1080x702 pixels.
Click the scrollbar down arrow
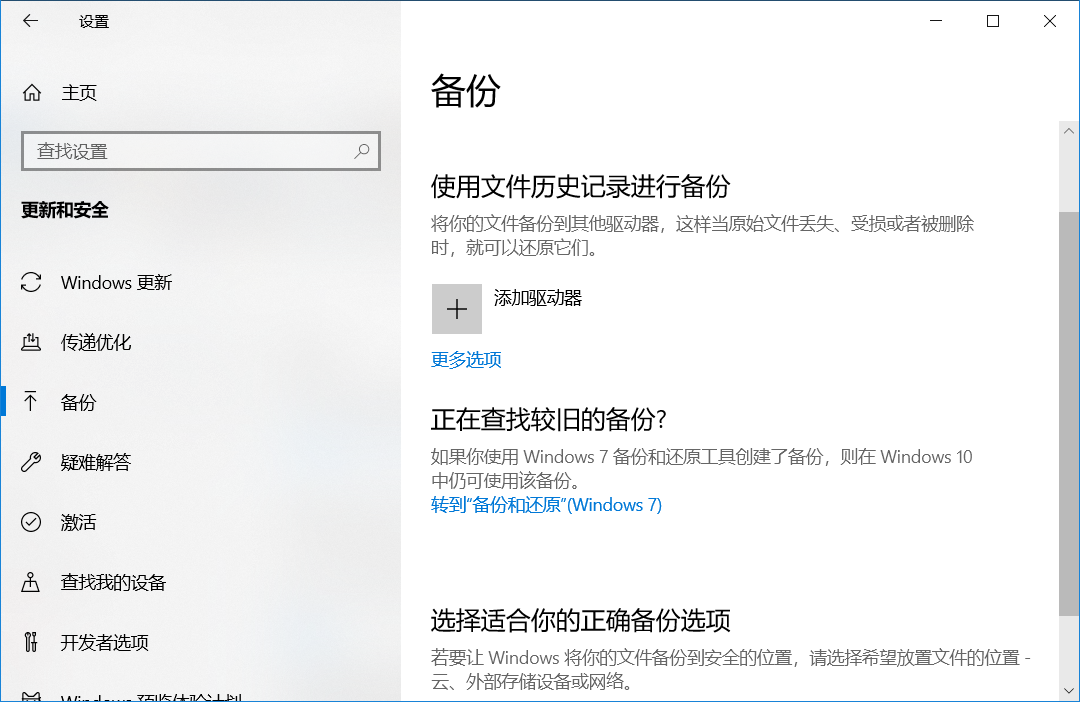(x=1069, y=690)
